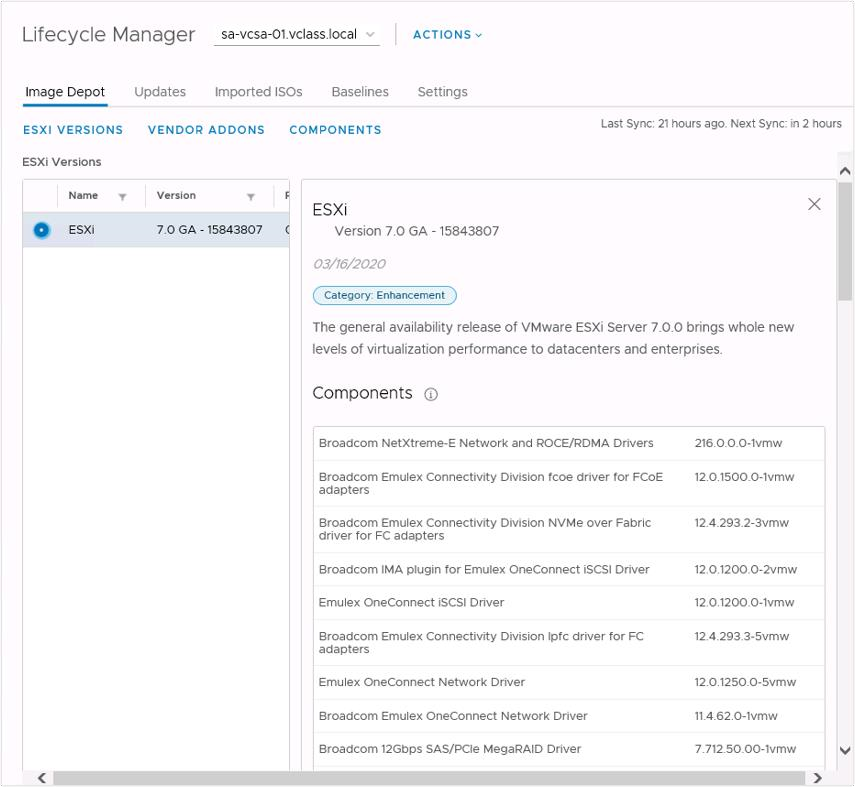Click the Lifecycle Manager title
This screenshot has width=855, height=787.
[x=109, y=34]
